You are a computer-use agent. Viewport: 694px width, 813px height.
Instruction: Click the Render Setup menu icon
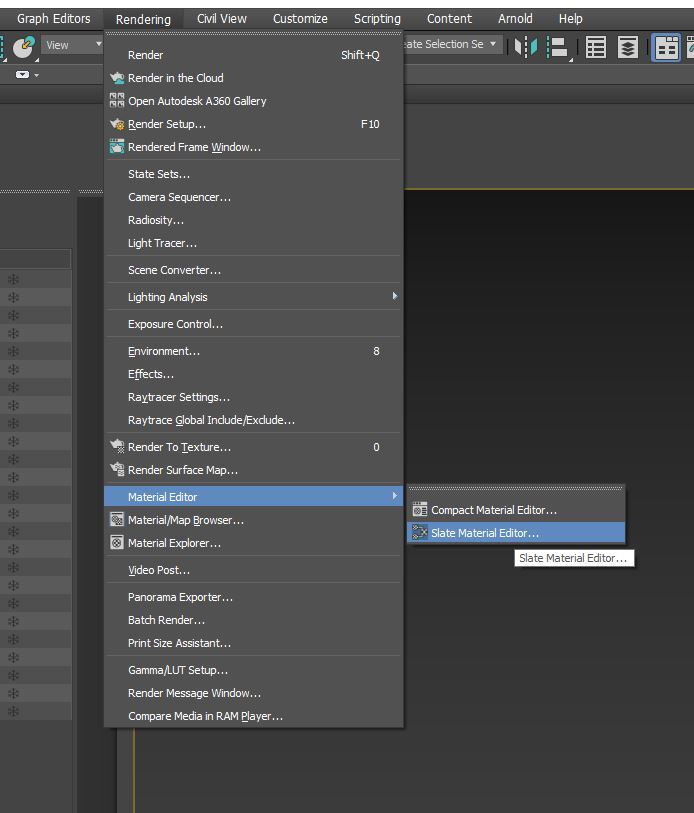pos(117,124)
